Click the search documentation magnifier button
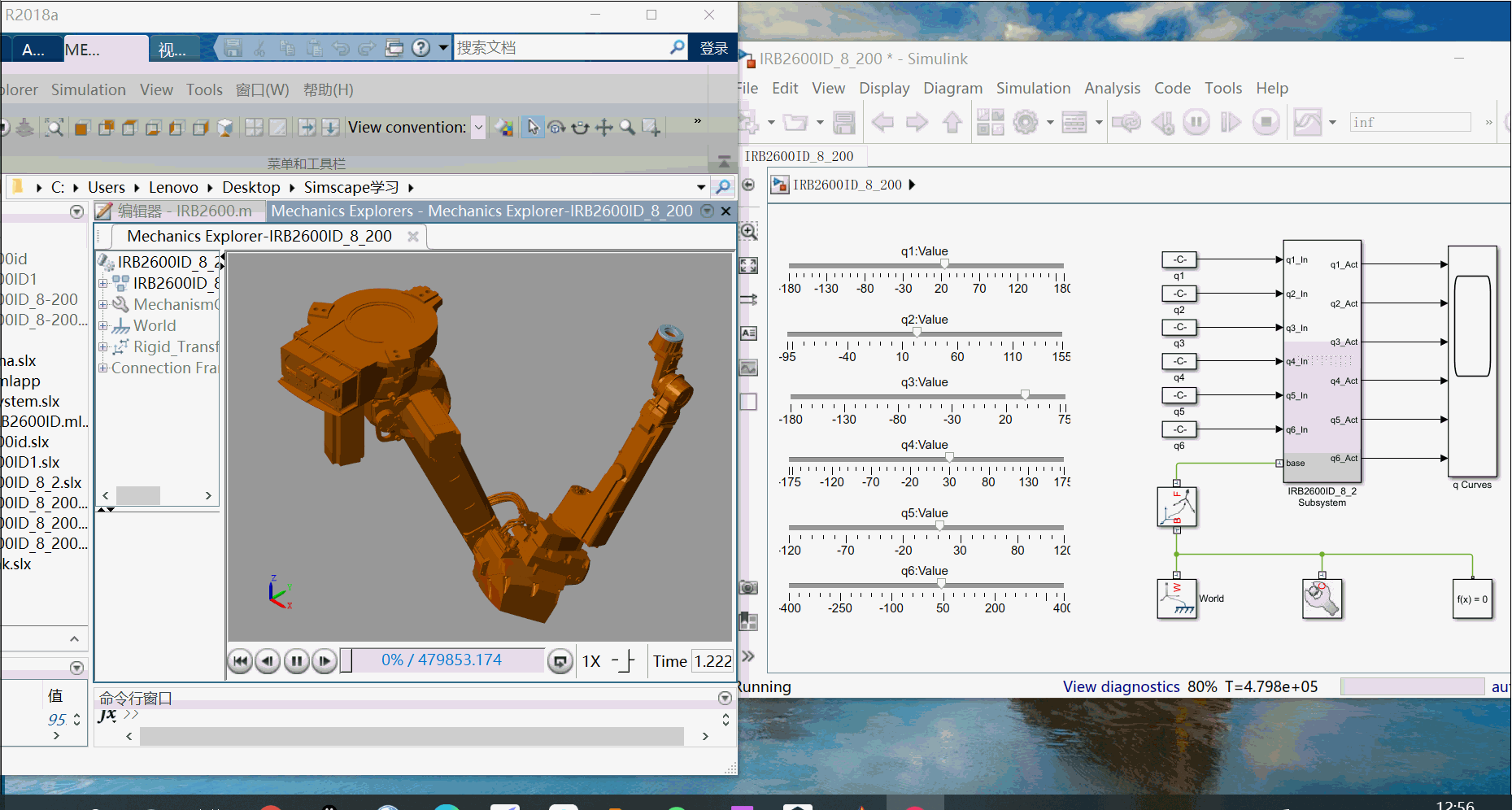 tap(677, 47)
